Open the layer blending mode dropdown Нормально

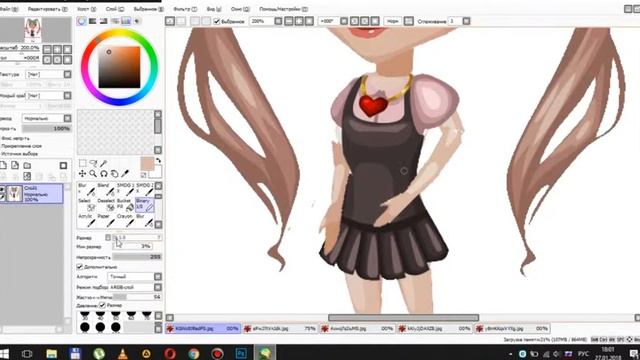click(x=67, y=118)
